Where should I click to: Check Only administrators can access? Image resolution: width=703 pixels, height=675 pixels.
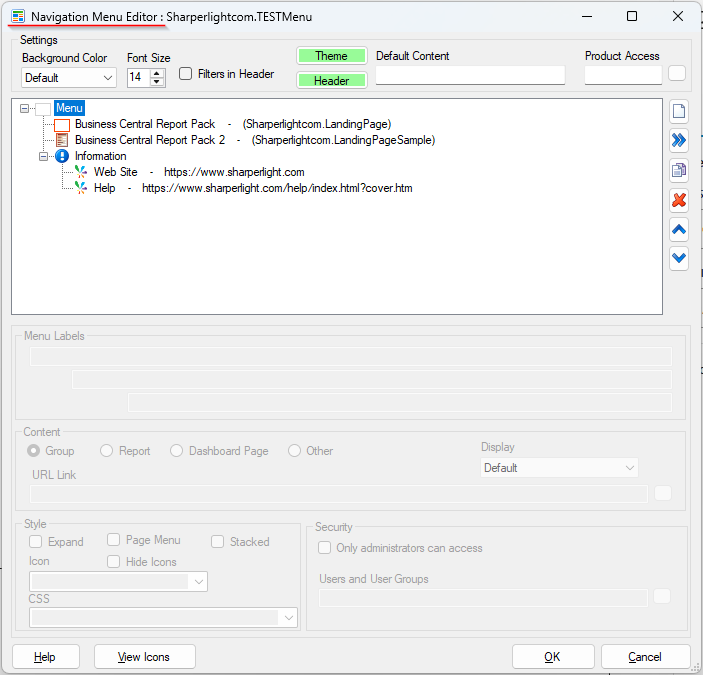click(324, 548)
